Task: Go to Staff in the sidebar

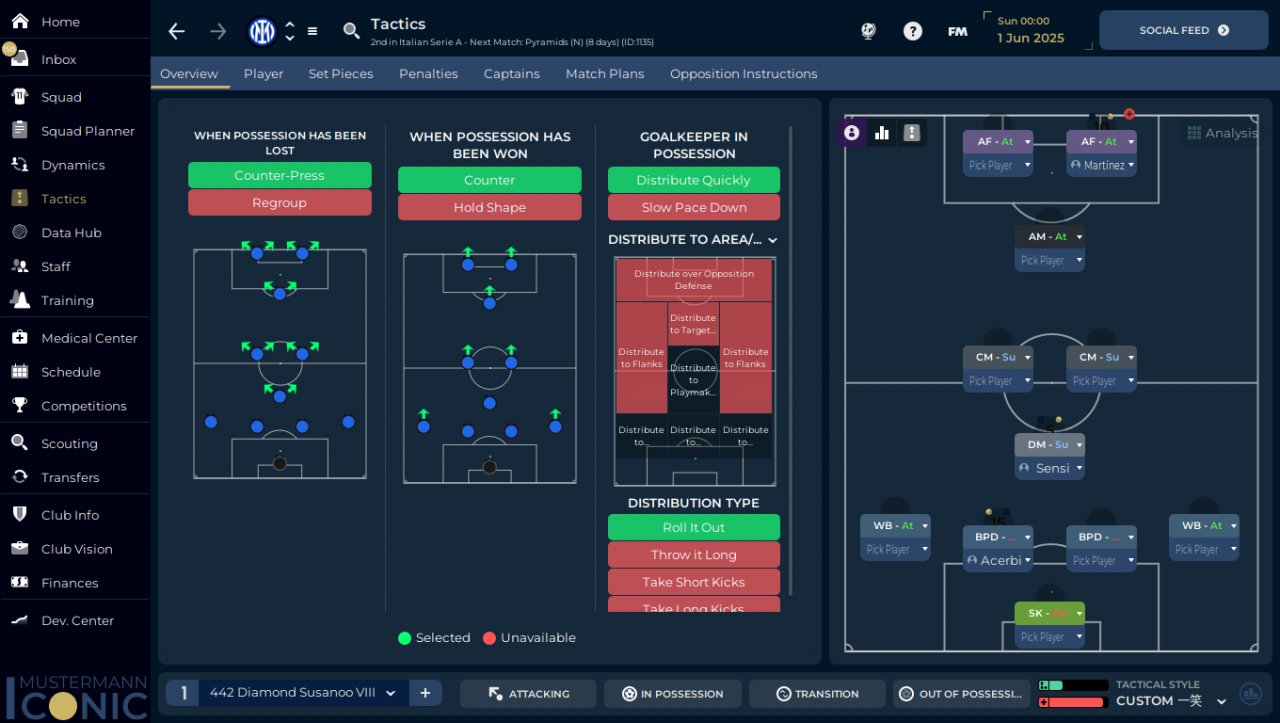Action: coord(75,267)
